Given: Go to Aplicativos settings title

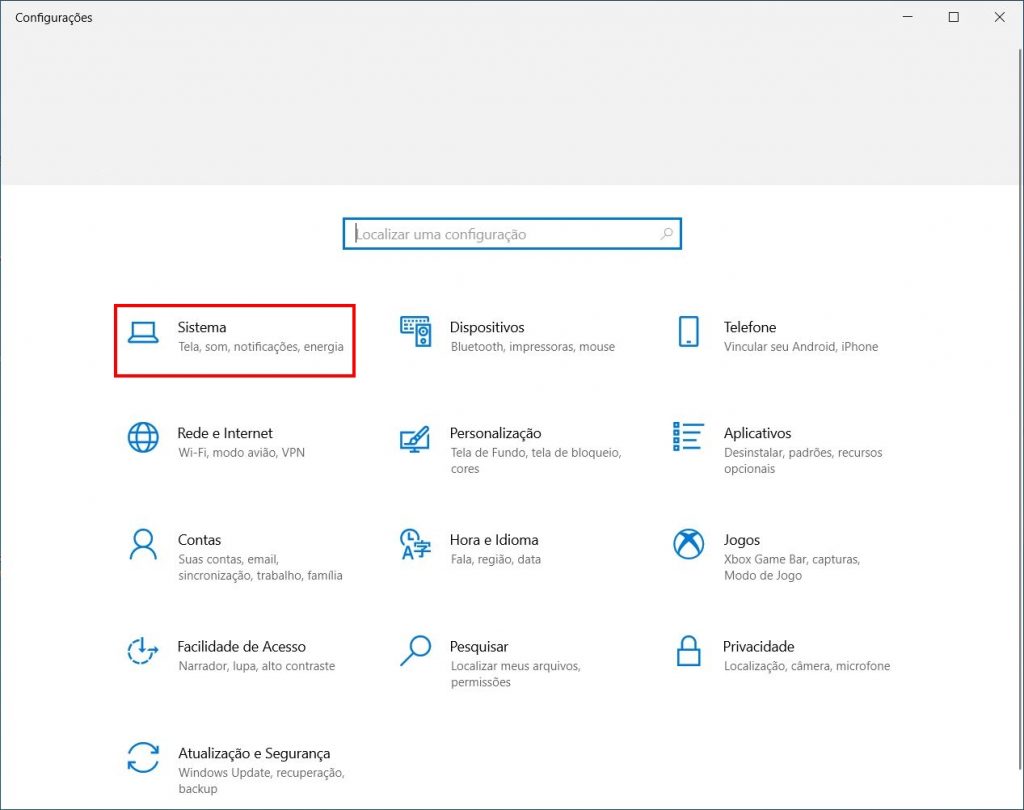Looking at the screenshot, I should click(758, 433).
